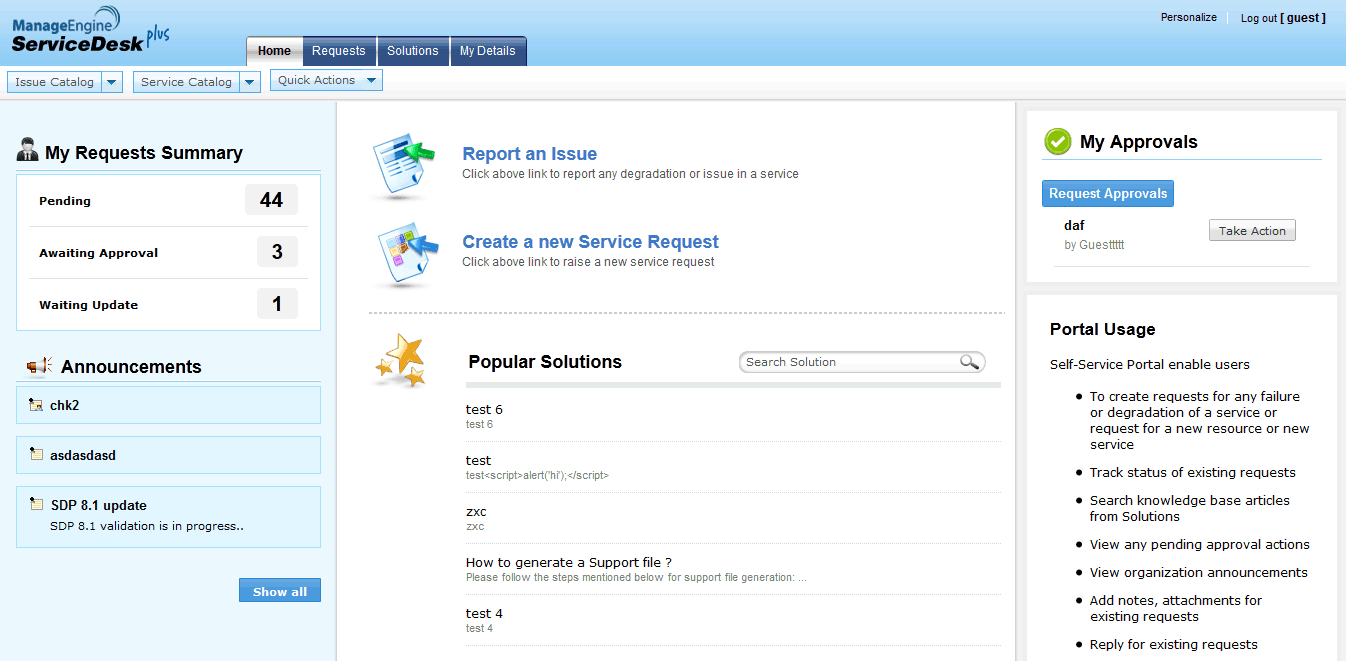Open the 'test 4' solution
The height and width of the screenshot is (661, 1346).
[484, 613]
